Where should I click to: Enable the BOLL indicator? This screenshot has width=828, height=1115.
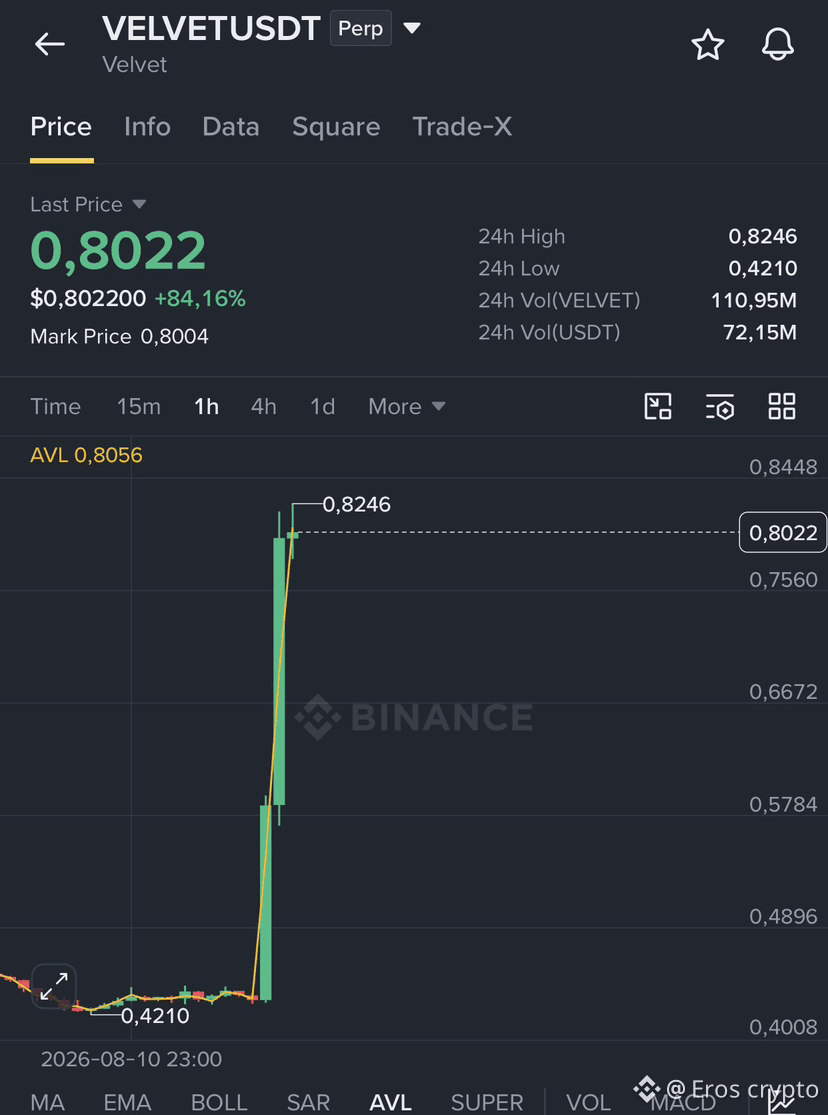tap(219, 1102)
